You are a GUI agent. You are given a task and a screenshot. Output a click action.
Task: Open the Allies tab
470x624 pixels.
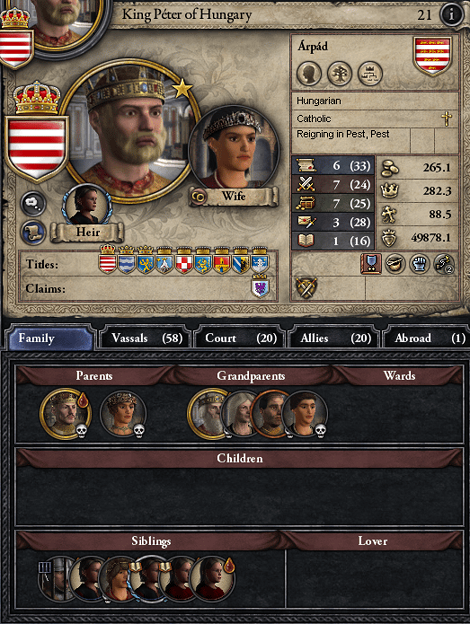[333, 338]
